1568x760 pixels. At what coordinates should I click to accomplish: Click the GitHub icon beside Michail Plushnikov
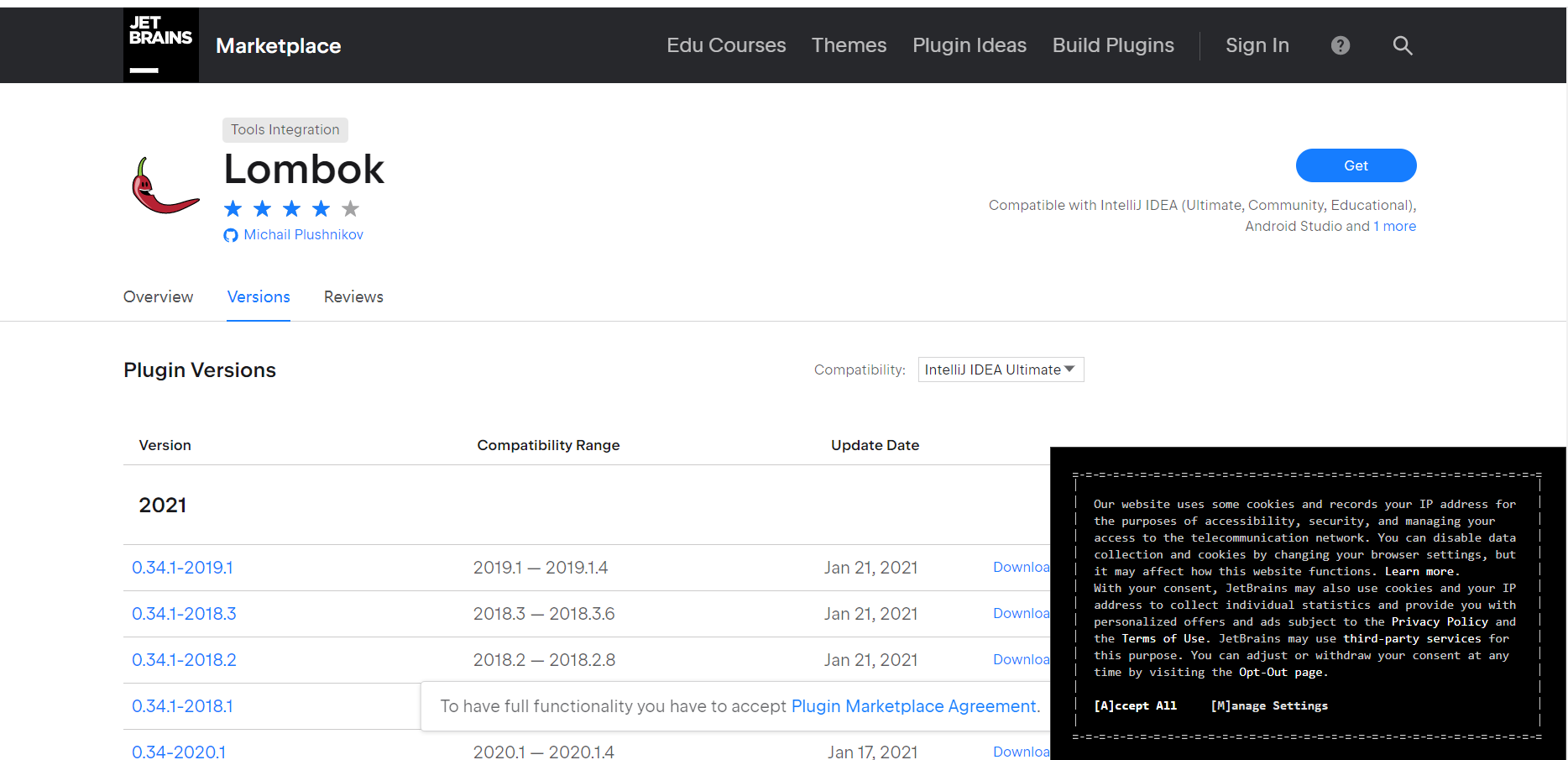[231, 235]
